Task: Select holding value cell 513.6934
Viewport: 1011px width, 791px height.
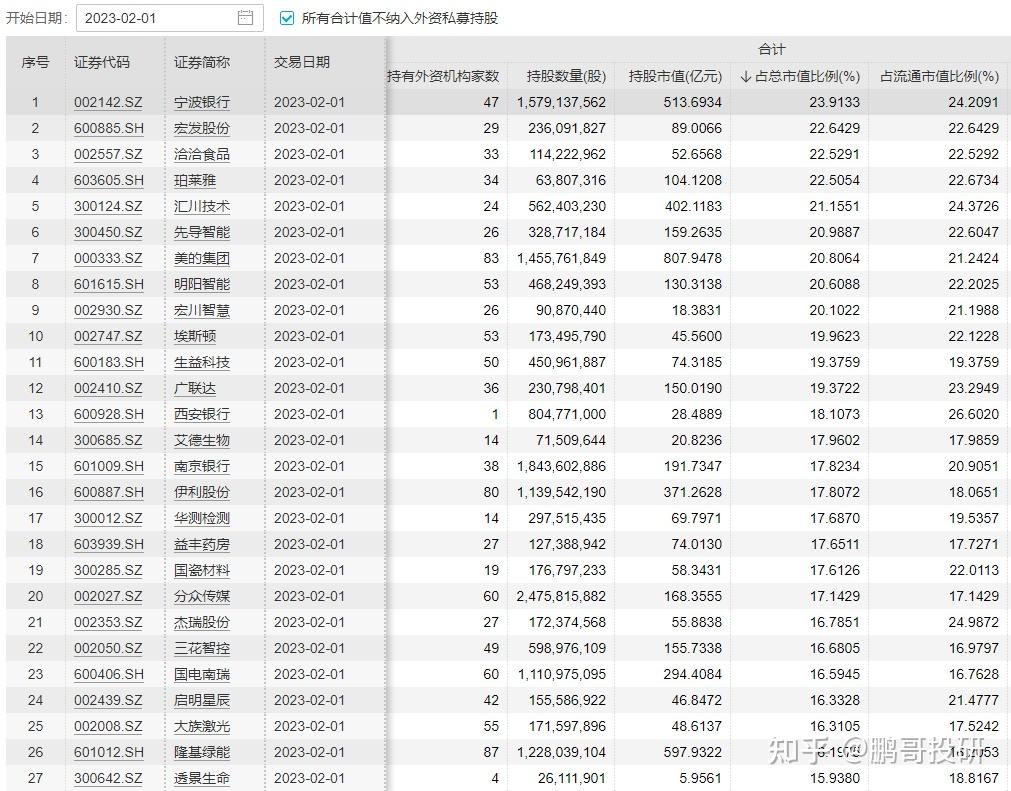Action: tap(692, 103)
